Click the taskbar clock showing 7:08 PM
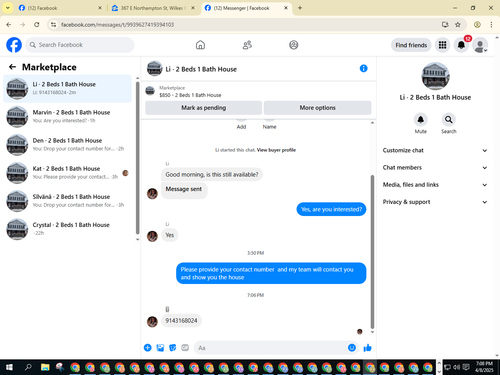The image size is (500, 375). (x=484, y=367)
